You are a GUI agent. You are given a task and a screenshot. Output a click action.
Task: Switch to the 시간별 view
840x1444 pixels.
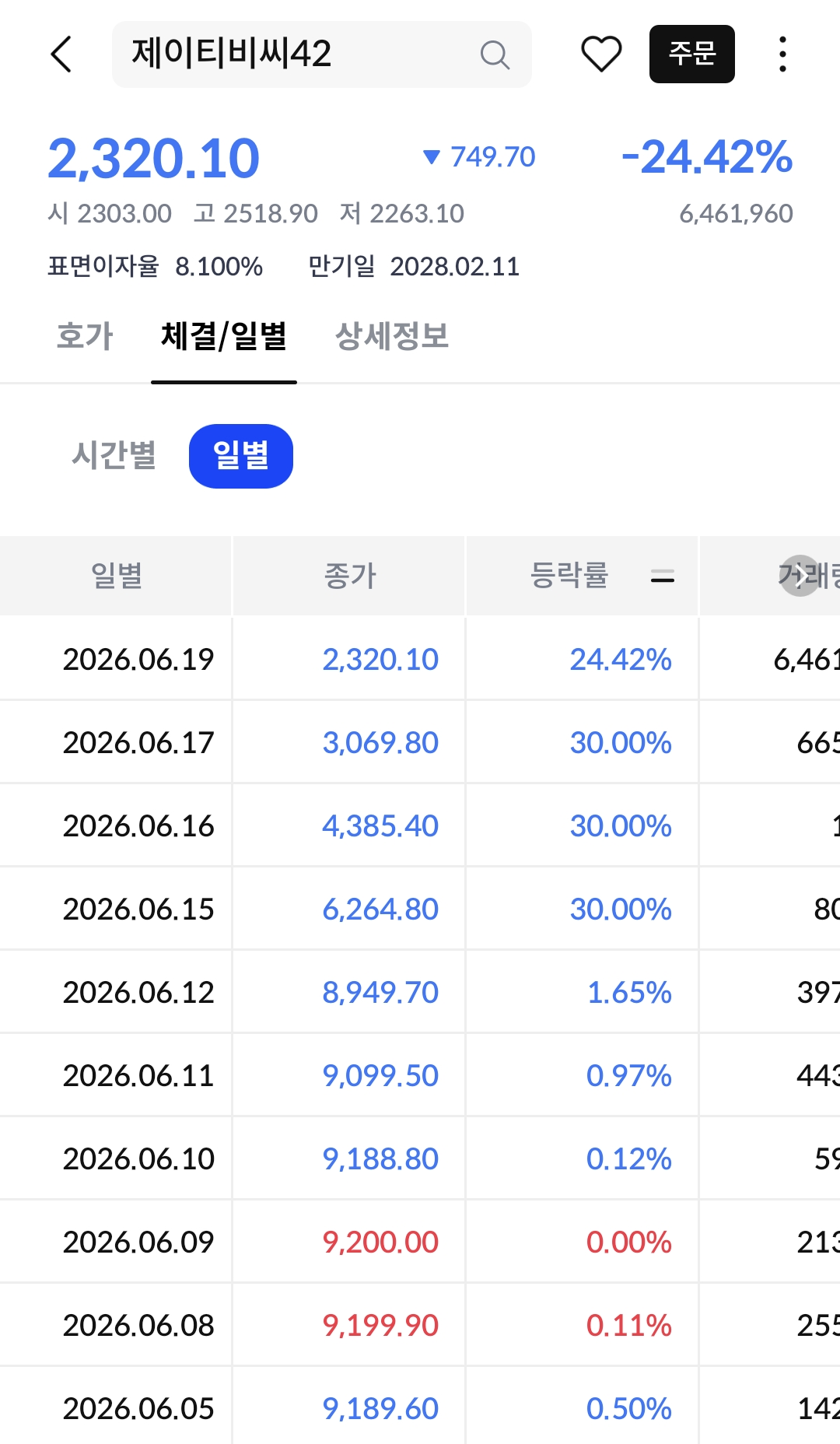coord(114,456)
